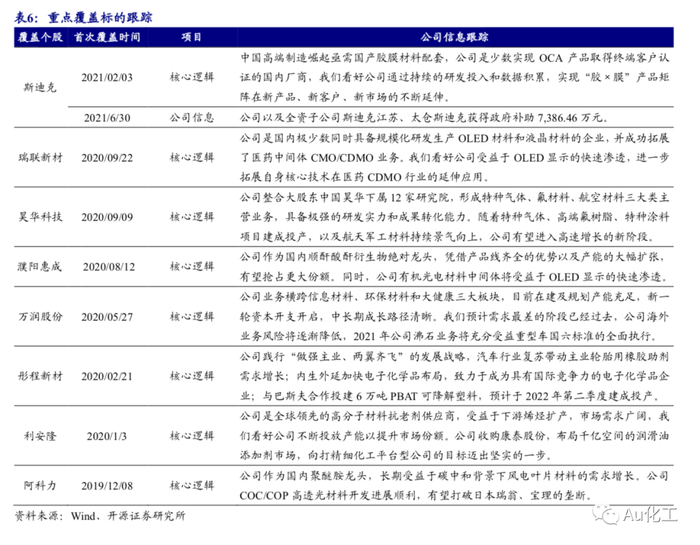Viewport: 700px width, 545px height.
Task: Click the table title '表6：重点覆盖标的跟踪'
Action: [83, 17]
